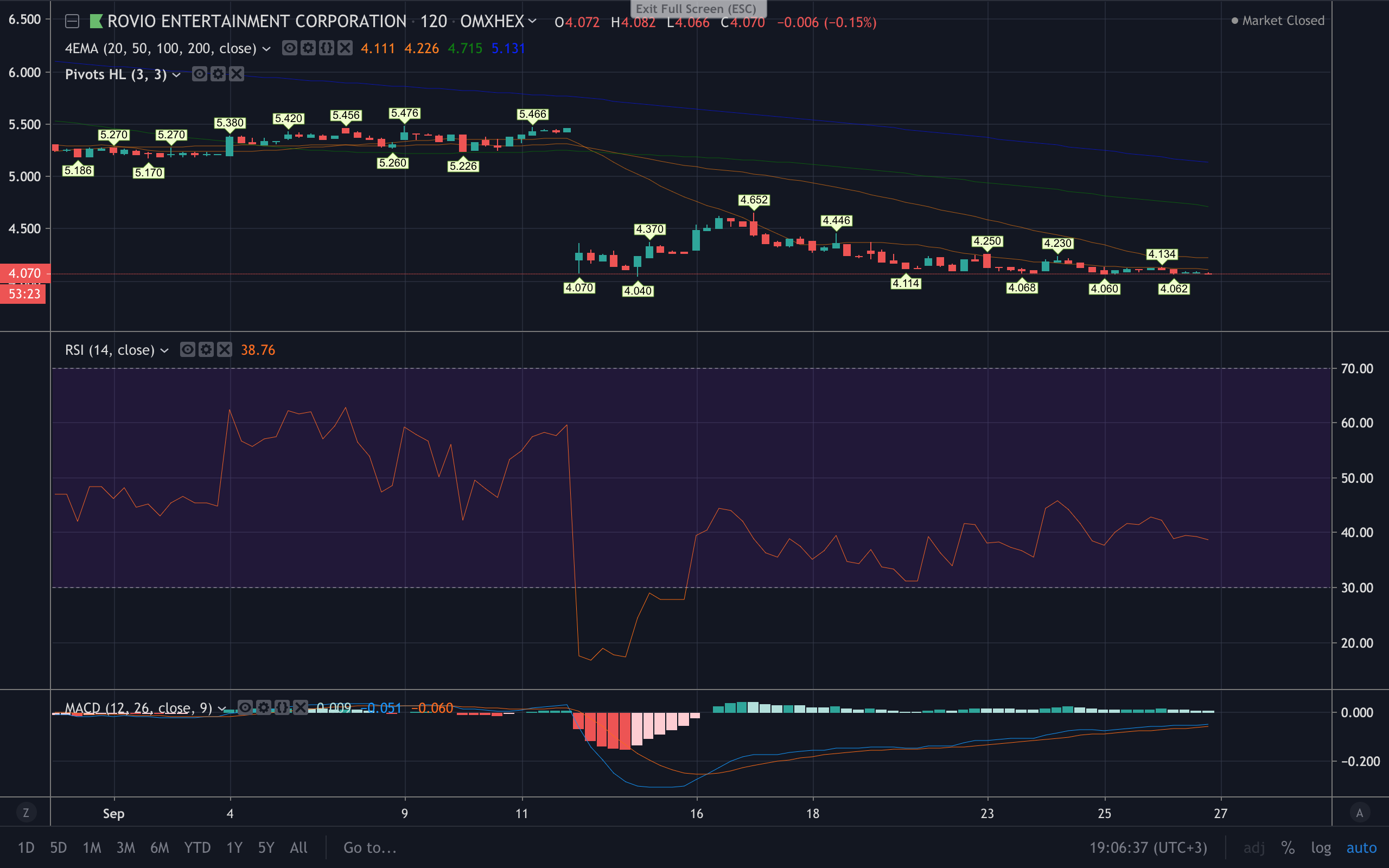The width and height of the screenshot is (1389, 868).
Task: Open MACD indicator settings gear
Action: click(x=264, y=707)
